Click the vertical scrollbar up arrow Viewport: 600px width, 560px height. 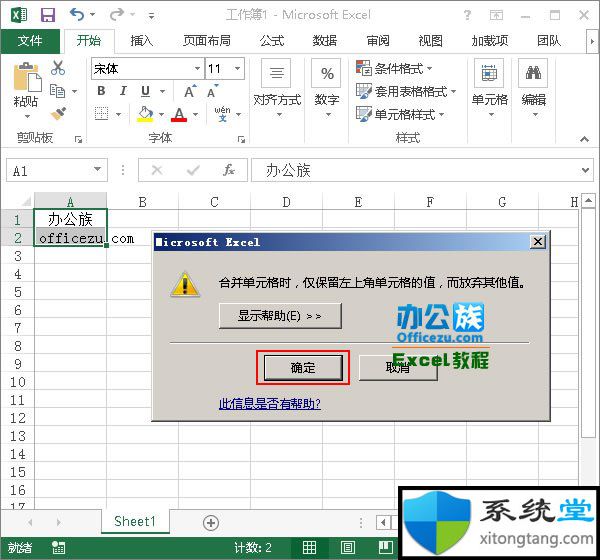588,200
